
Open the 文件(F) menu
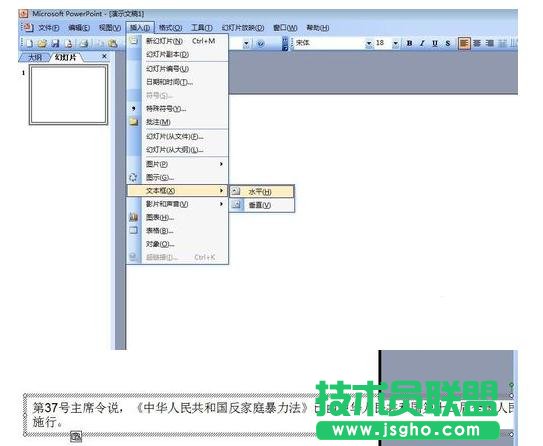48,28
